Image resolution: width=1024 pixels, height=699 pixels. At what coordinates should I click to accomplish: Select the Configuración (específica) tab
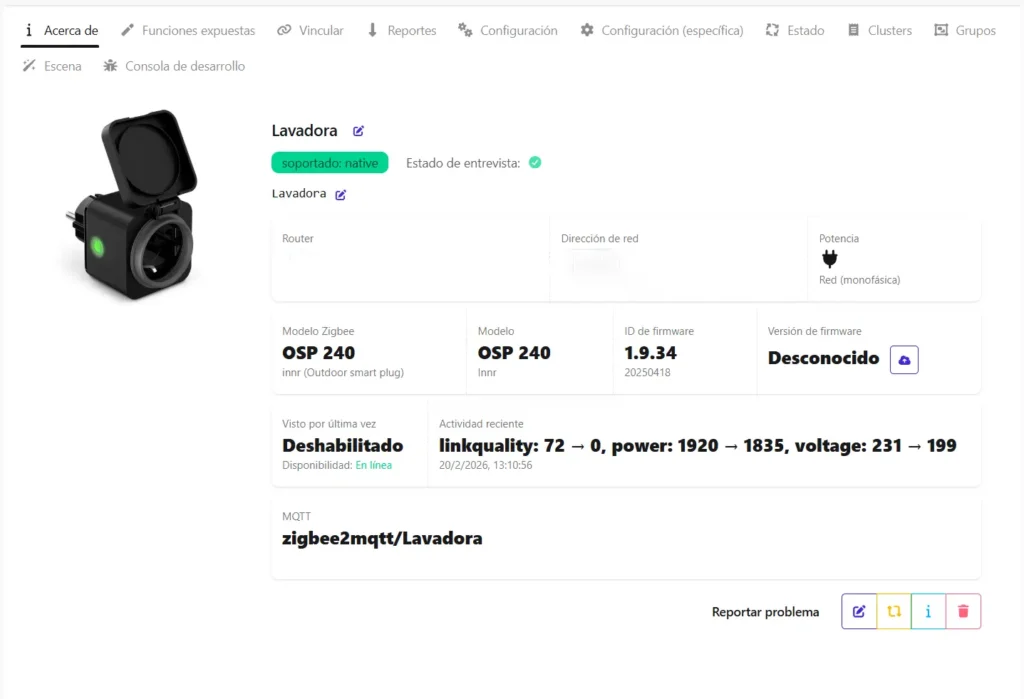coord(662,31)
